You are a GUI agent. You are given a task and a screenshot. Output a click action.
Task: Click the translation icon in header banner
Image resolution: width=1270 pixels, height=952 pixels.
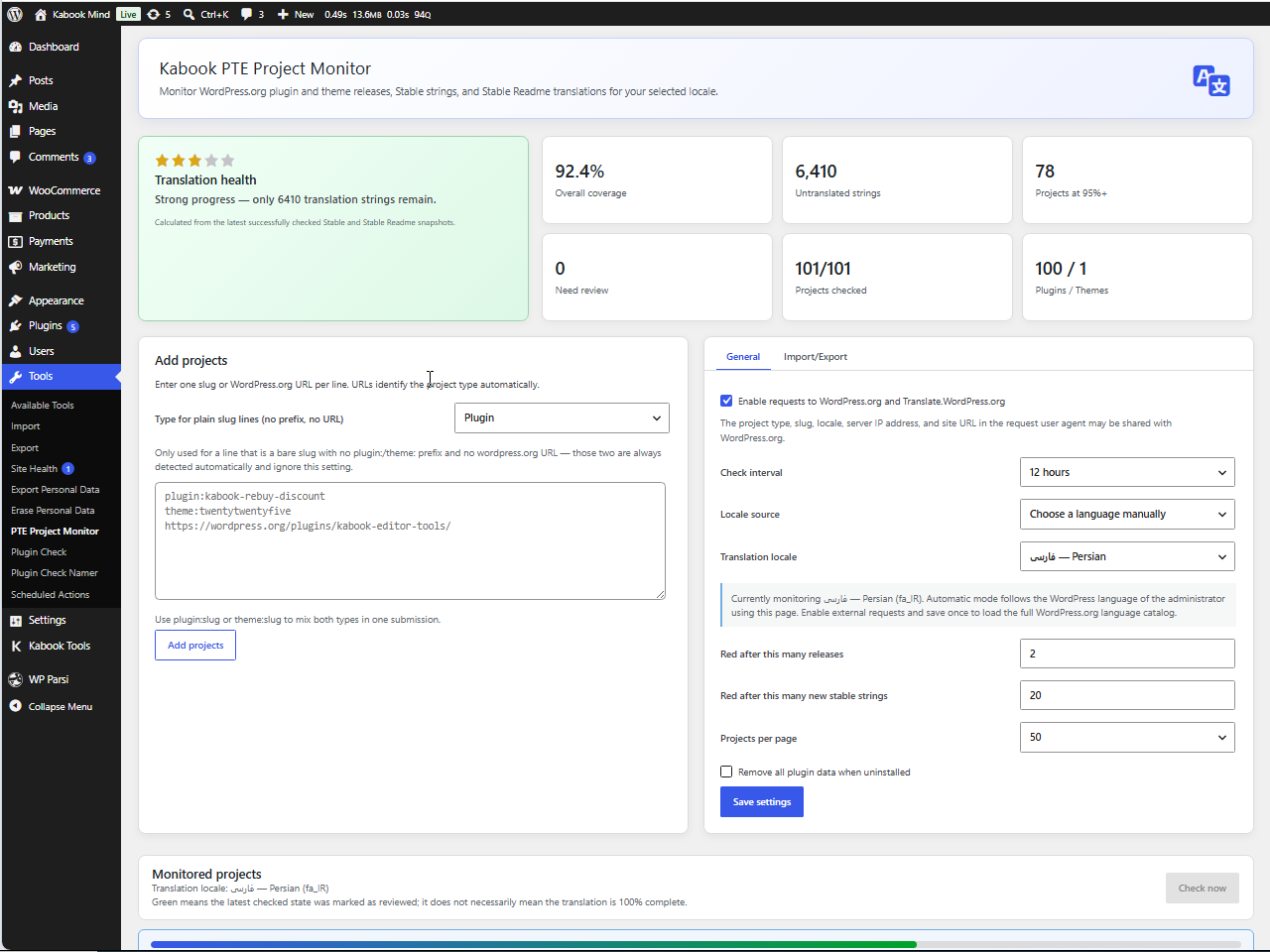click(1211, 79)
